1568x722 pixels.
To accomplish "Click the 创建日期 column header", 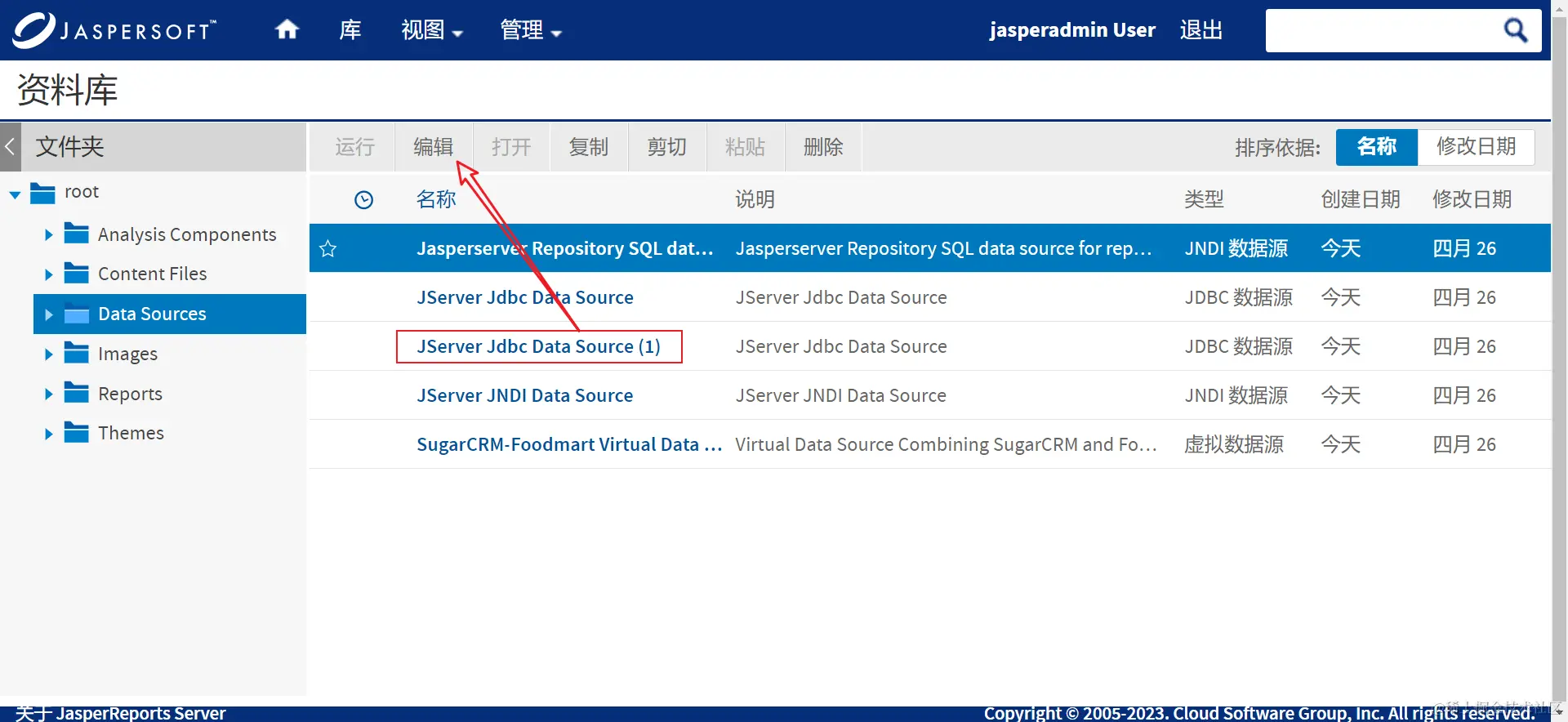I will (x=1361, y=199).
